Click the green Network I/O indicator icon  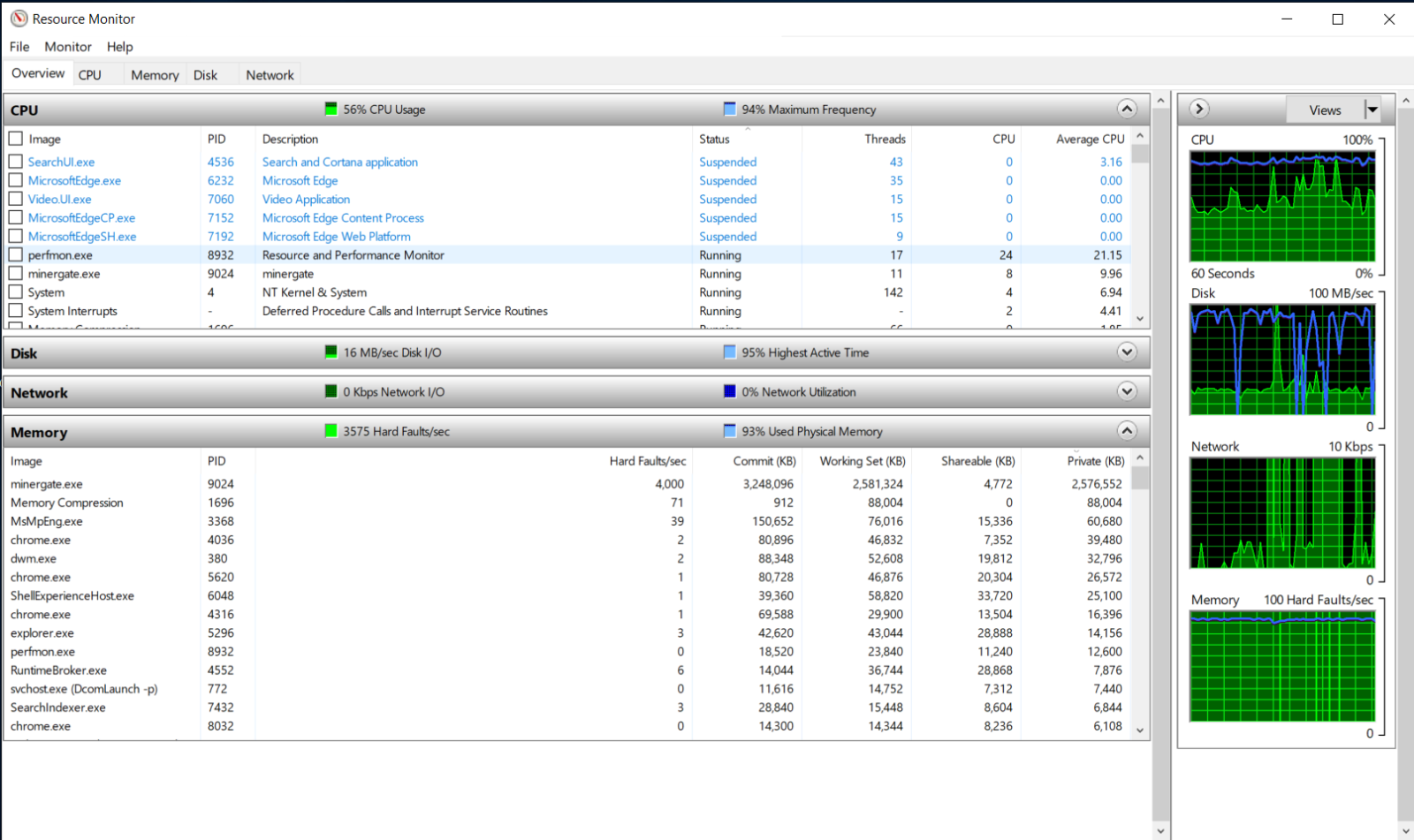click(331, 391)
